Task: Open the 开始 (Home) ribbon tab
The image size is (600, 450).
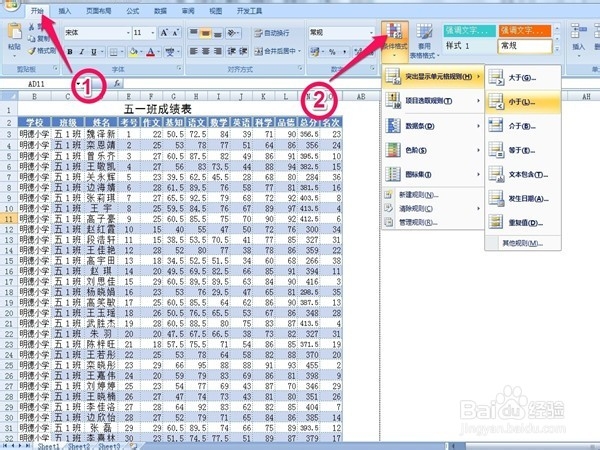Action: [37, 11]
